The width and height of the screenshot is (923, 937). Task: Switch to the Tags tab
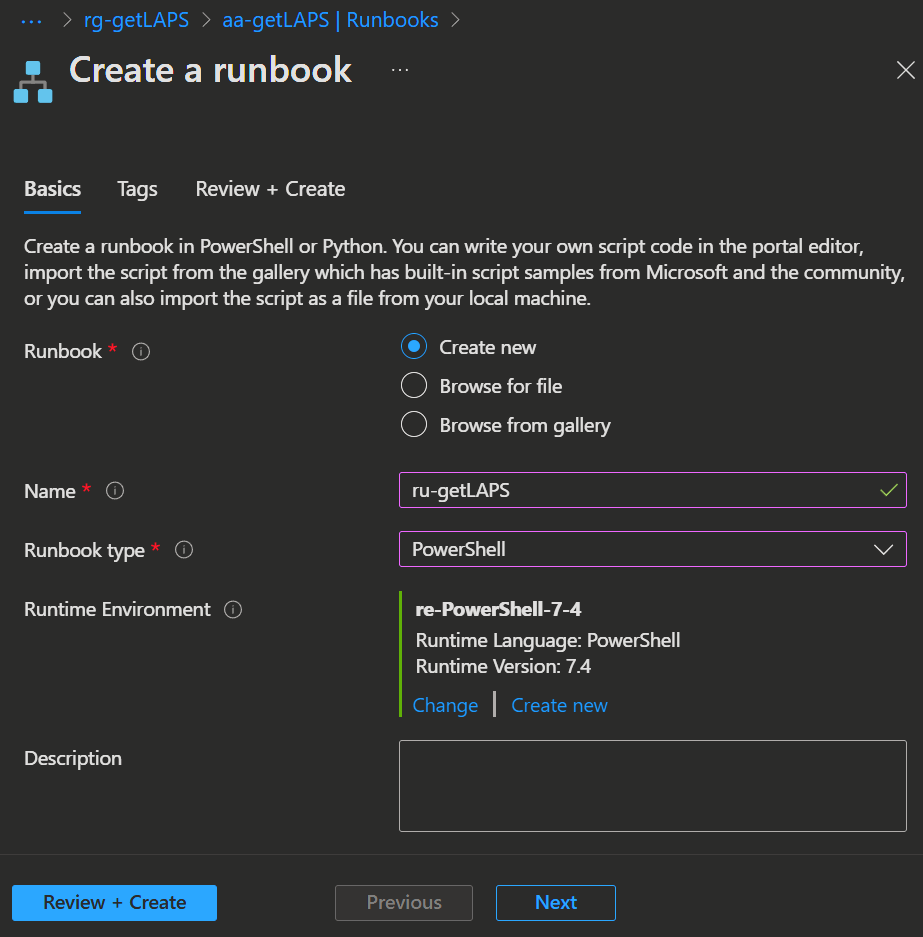[x=137, y=189]
